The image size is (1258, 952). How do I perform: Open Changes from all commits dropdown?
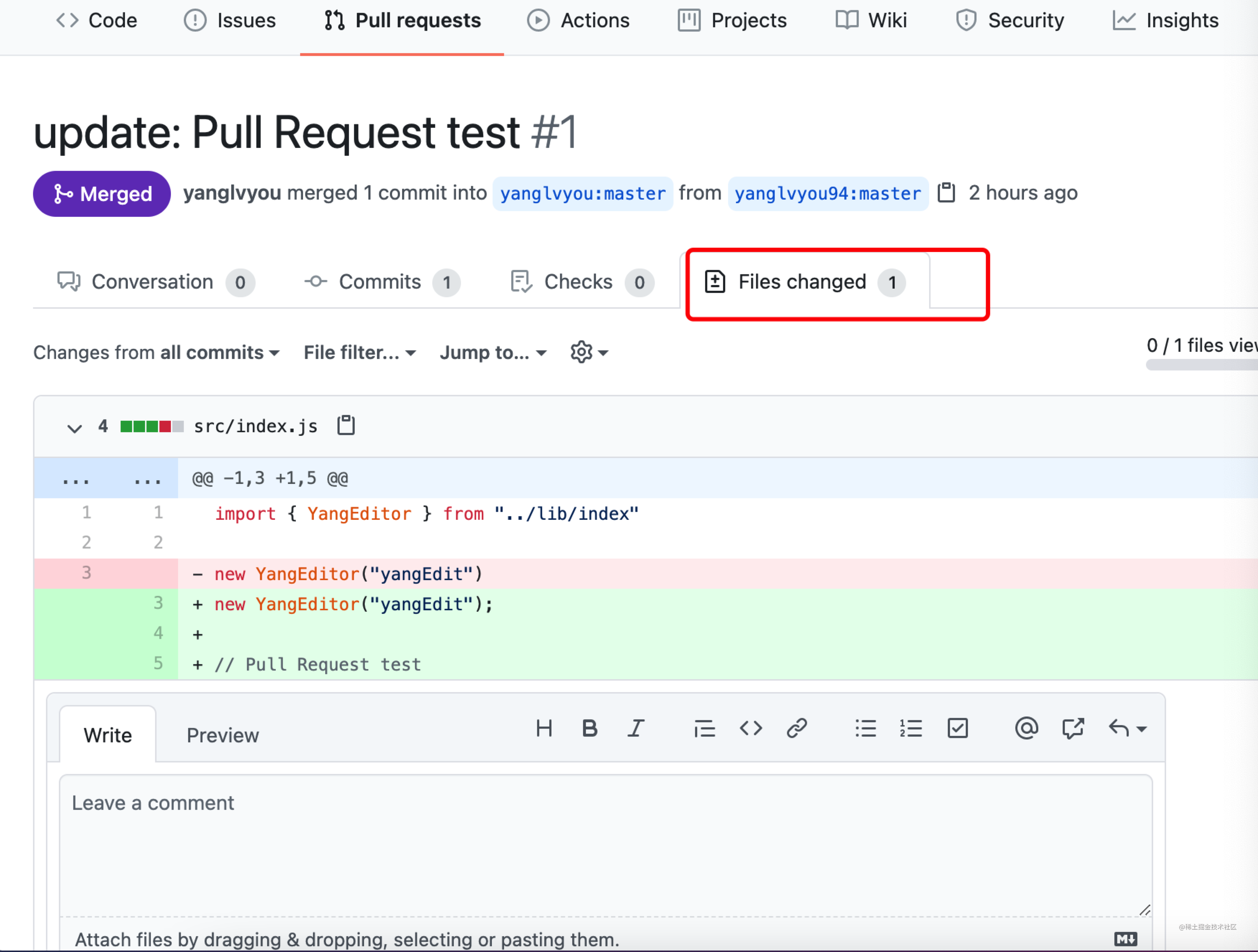point(157,353)
